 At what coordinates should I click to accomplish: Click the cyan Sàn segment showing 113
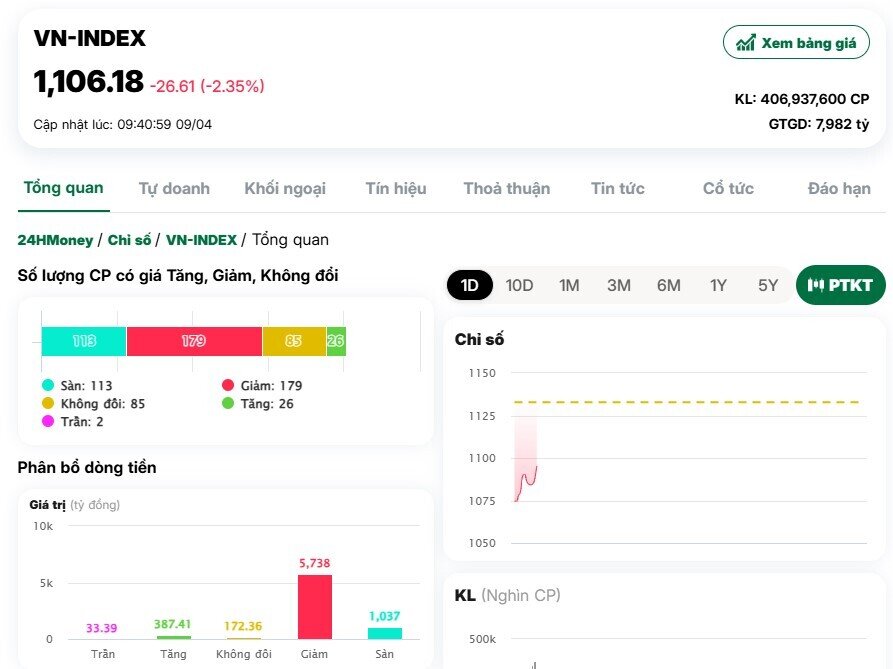click(x=84, y=341)
